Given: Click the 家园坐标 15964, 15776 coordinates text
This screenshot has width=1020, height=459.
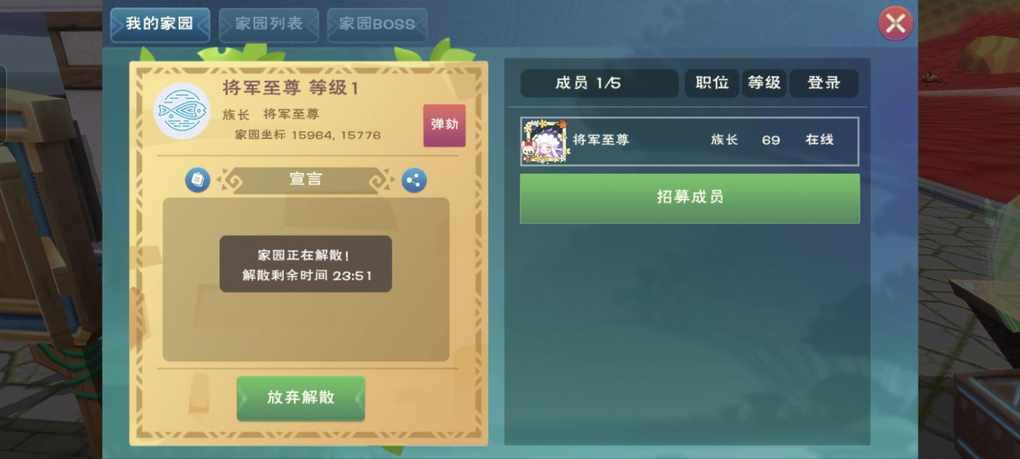Looking at the screenshot, I should coord(307,135).
